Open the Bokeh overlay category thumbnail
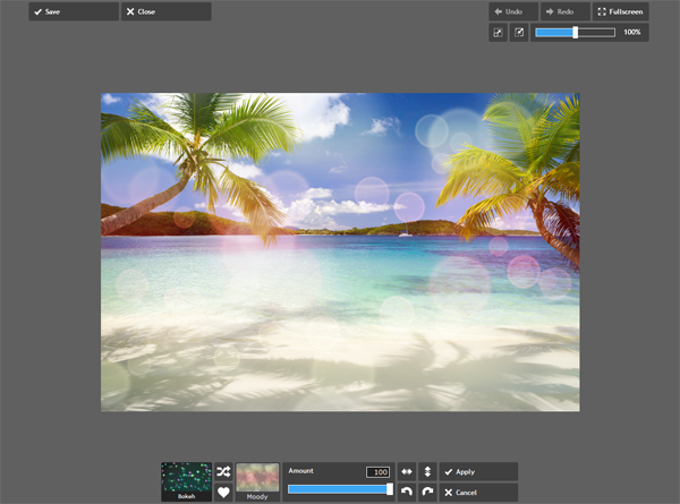The height and width of the screenshot is (504, 680). pyautogui.click(x=186, y=482)
